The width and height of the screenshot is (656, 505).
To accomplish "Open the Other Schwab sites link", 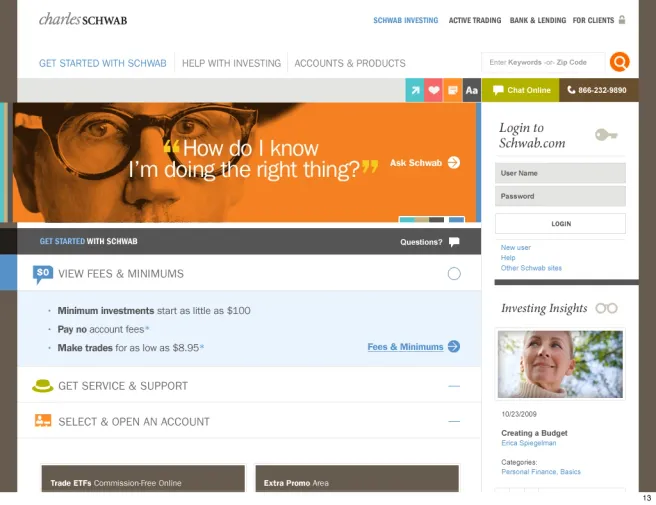I will pyautogui.click(x=531, y=268).
